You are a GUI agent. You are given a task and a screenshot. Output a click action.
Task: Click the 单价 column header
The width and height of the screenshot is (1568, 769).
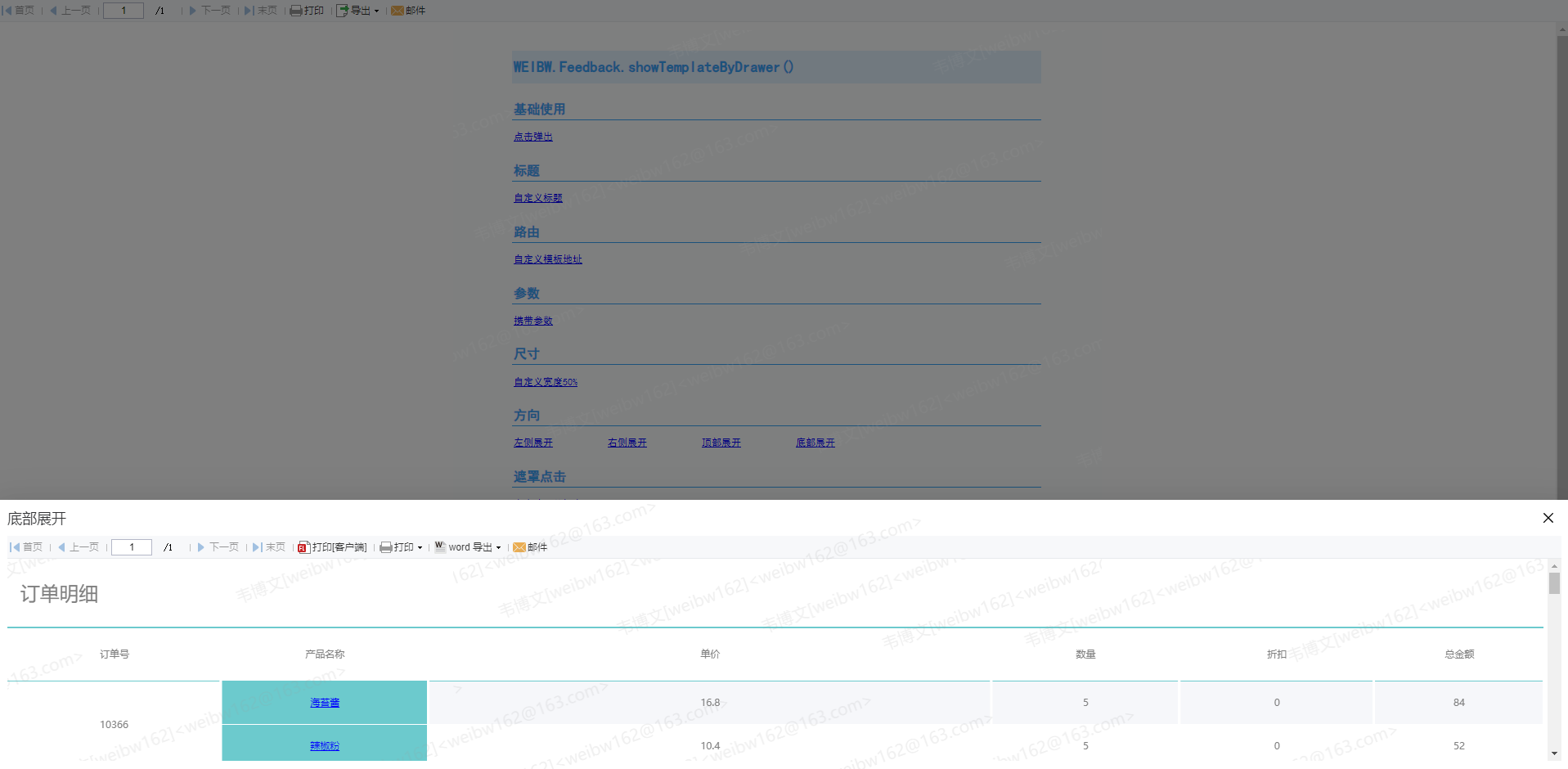[x=710, y=654]
